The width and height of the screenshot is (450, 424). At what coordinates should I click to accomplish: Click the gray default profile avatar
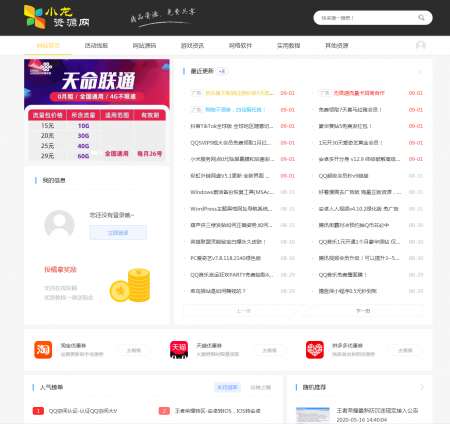59,224
